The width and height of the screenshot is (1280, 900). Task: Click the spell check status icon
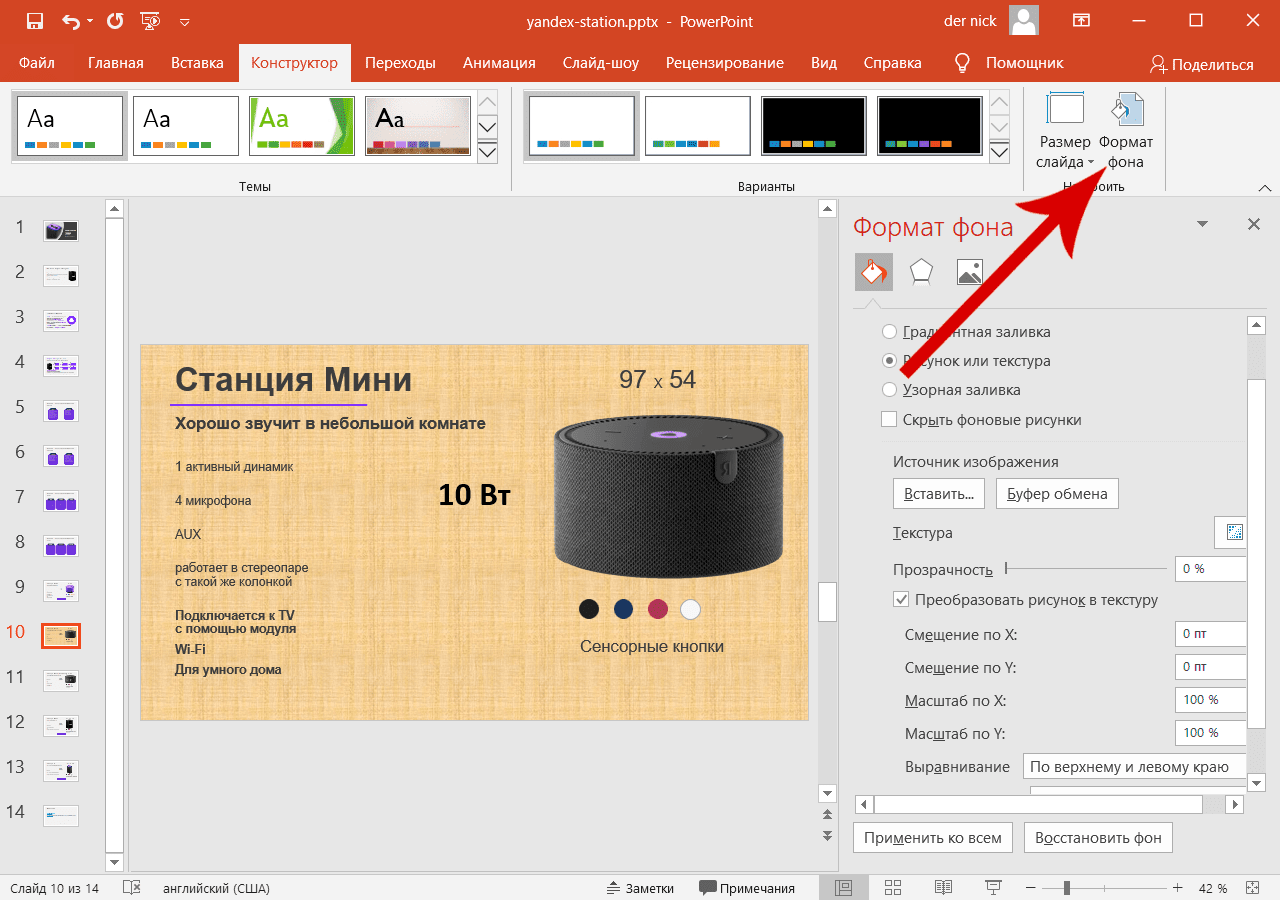tap(131, 888)
